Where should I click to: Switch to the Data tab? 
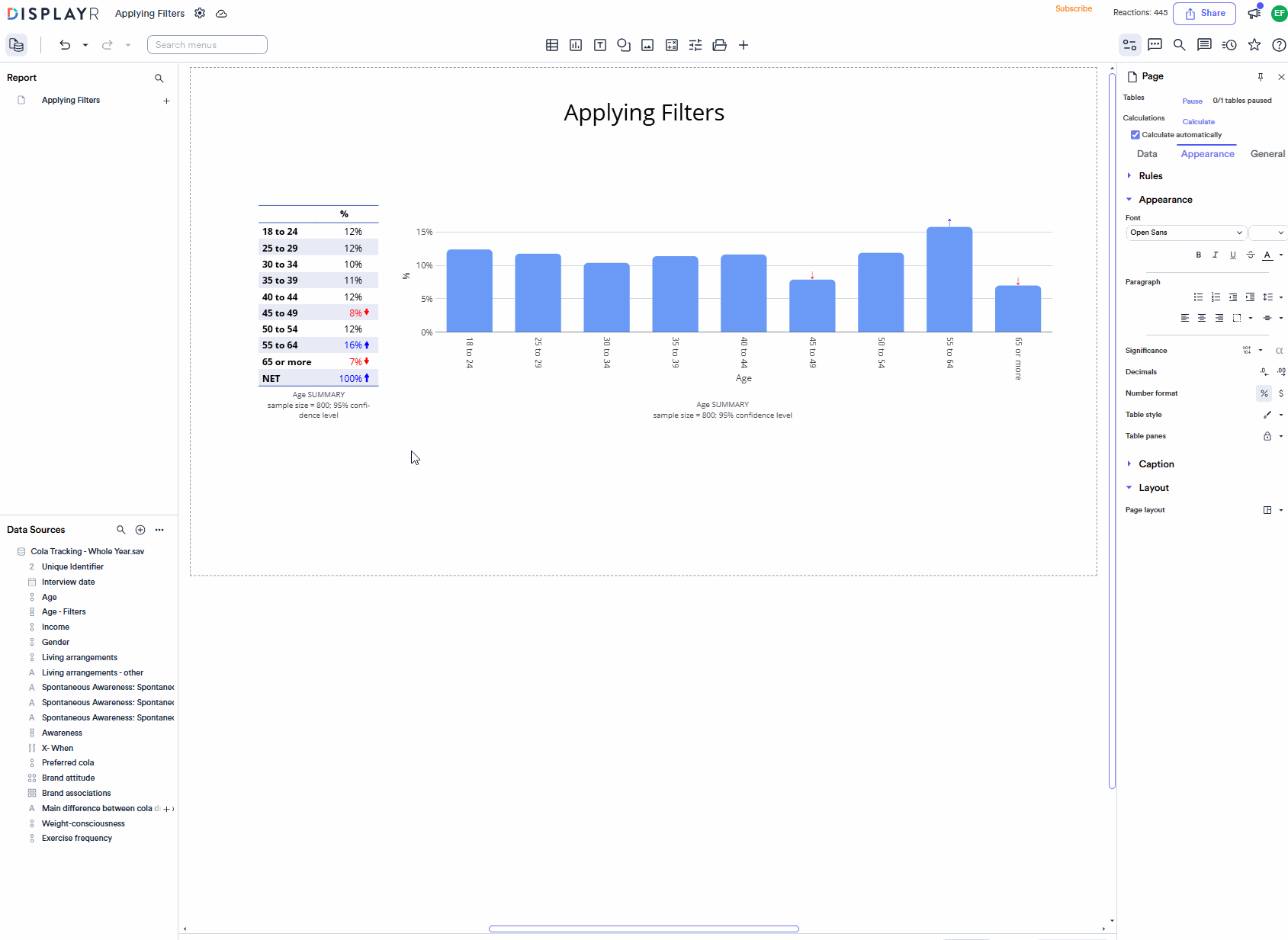click(x=1146, y=154)
